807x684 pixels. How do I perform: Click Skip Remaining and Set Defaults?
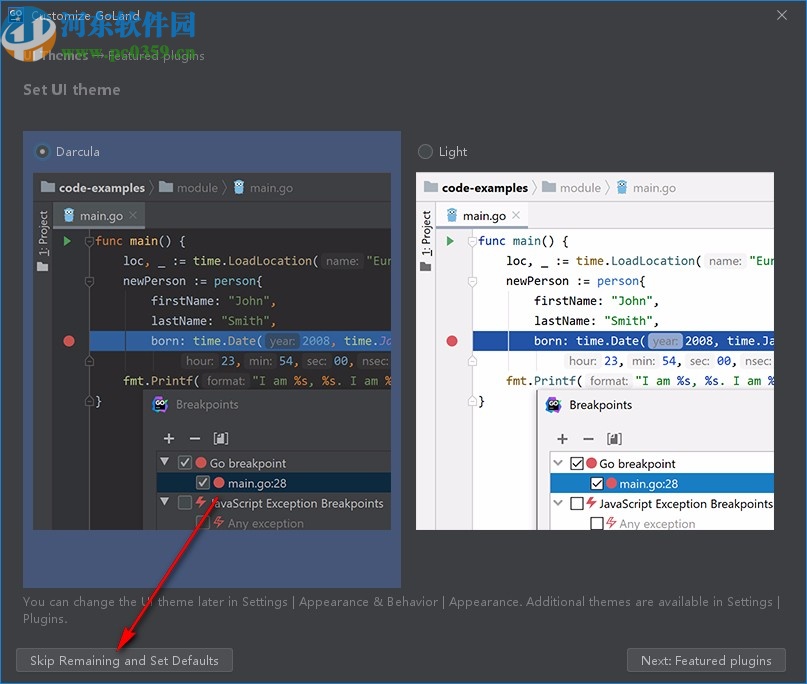coord(124,660)
